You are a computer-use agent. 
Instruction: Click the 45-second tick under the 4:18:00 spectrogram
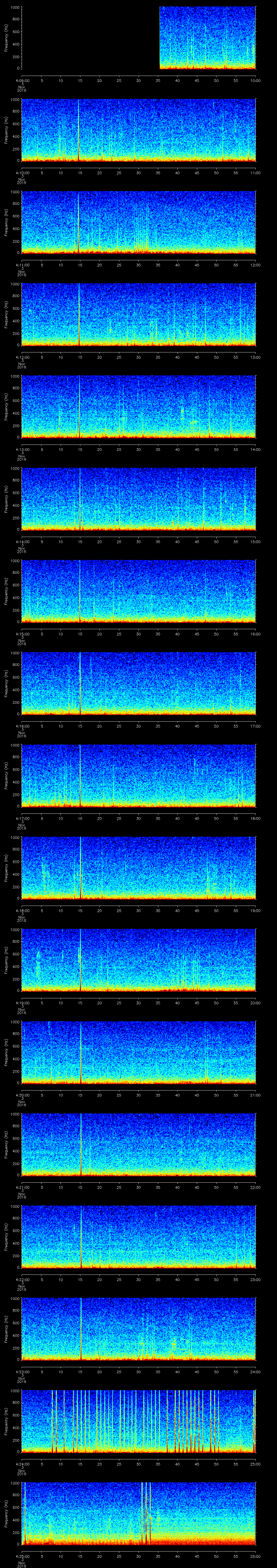197,910
